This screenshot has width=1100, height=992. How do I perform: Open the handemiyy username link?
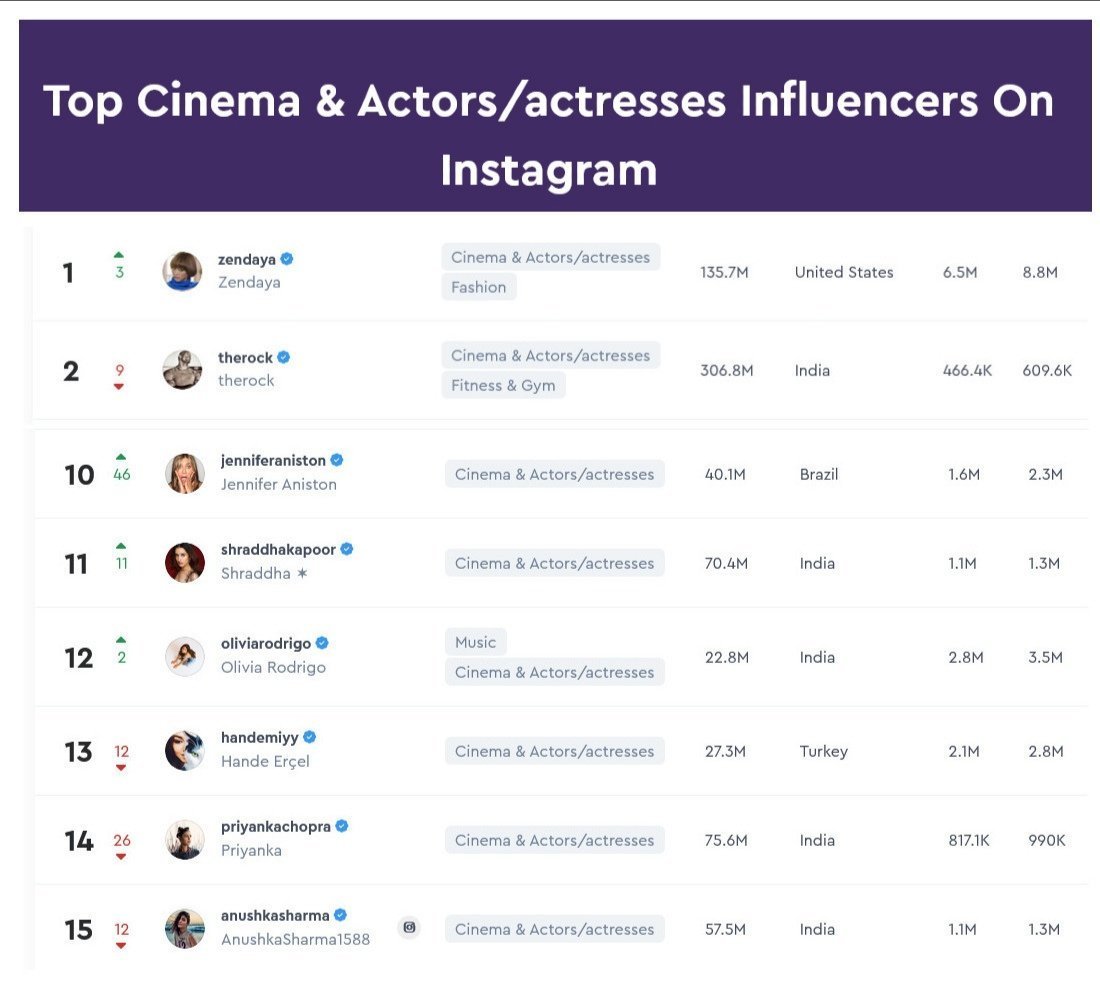(x=259, y=737)
